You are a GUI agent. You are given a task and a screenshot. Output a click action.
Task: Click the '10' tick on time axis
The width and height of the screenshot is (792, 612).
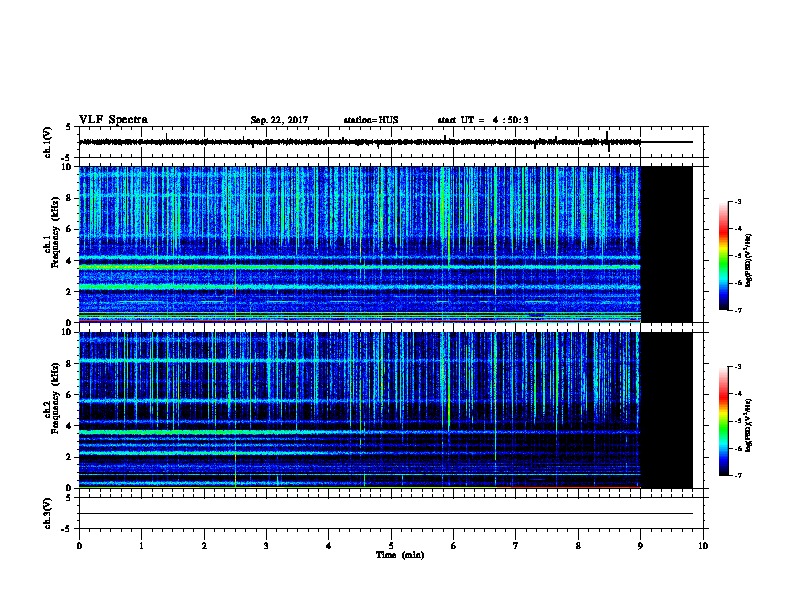tap(703, 546)
